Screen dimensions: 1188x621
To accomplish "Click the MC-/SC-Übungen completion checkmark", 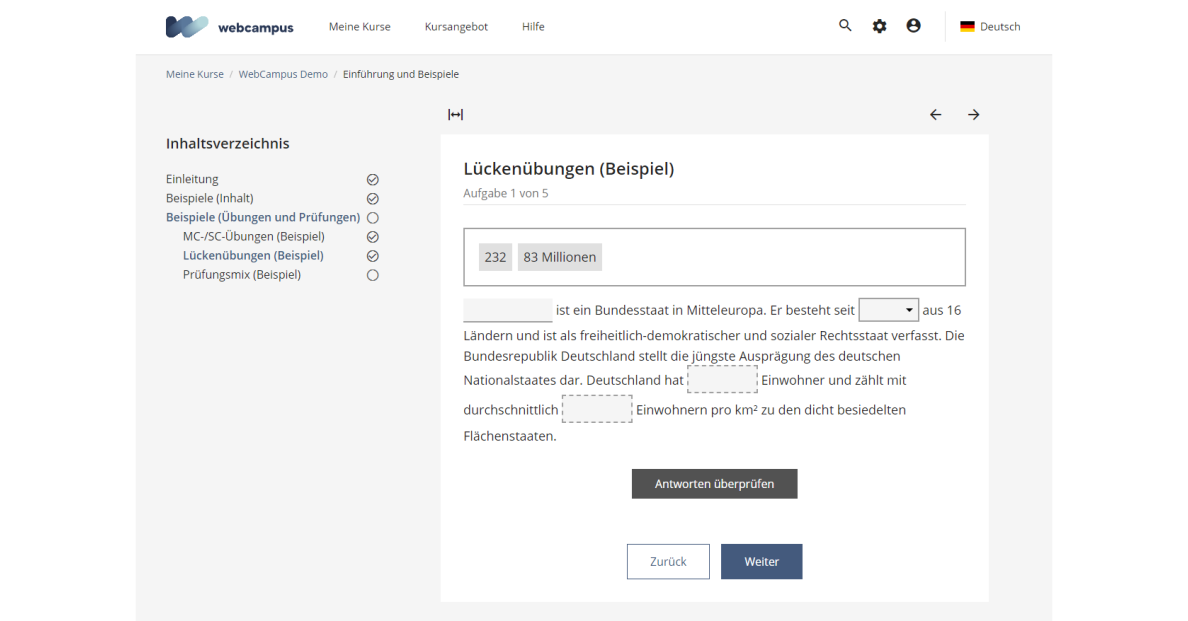I will click(373, 237).
